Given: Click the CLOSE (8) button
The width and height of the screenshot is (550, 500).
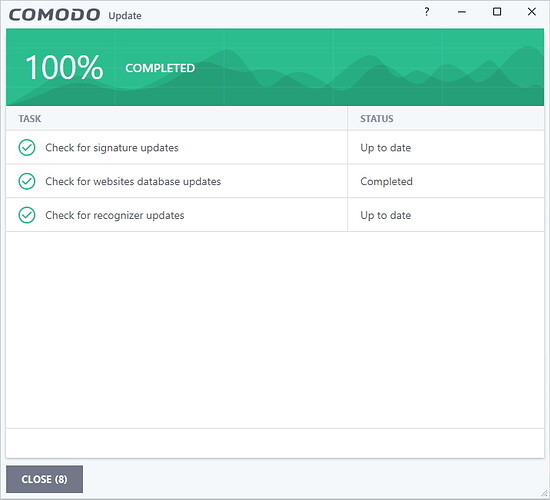Looking at the screenshot, I should [x=45, y=479].
